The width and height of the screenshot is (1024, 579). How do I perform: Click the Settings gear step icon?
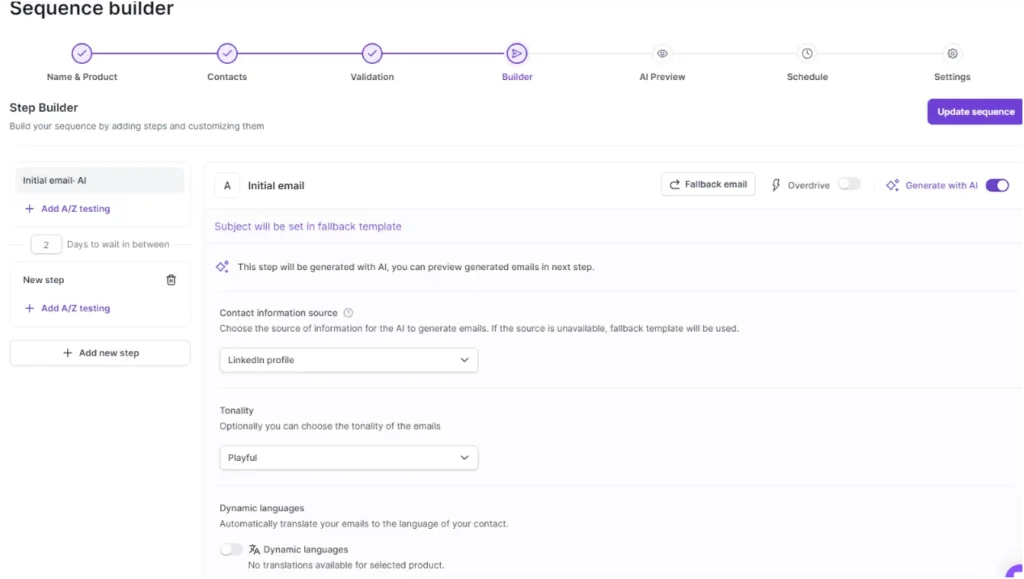pos(952,53)
